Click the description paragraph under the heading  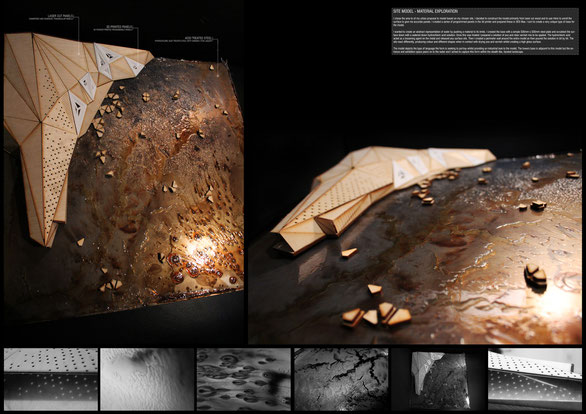tap(485, 35)
